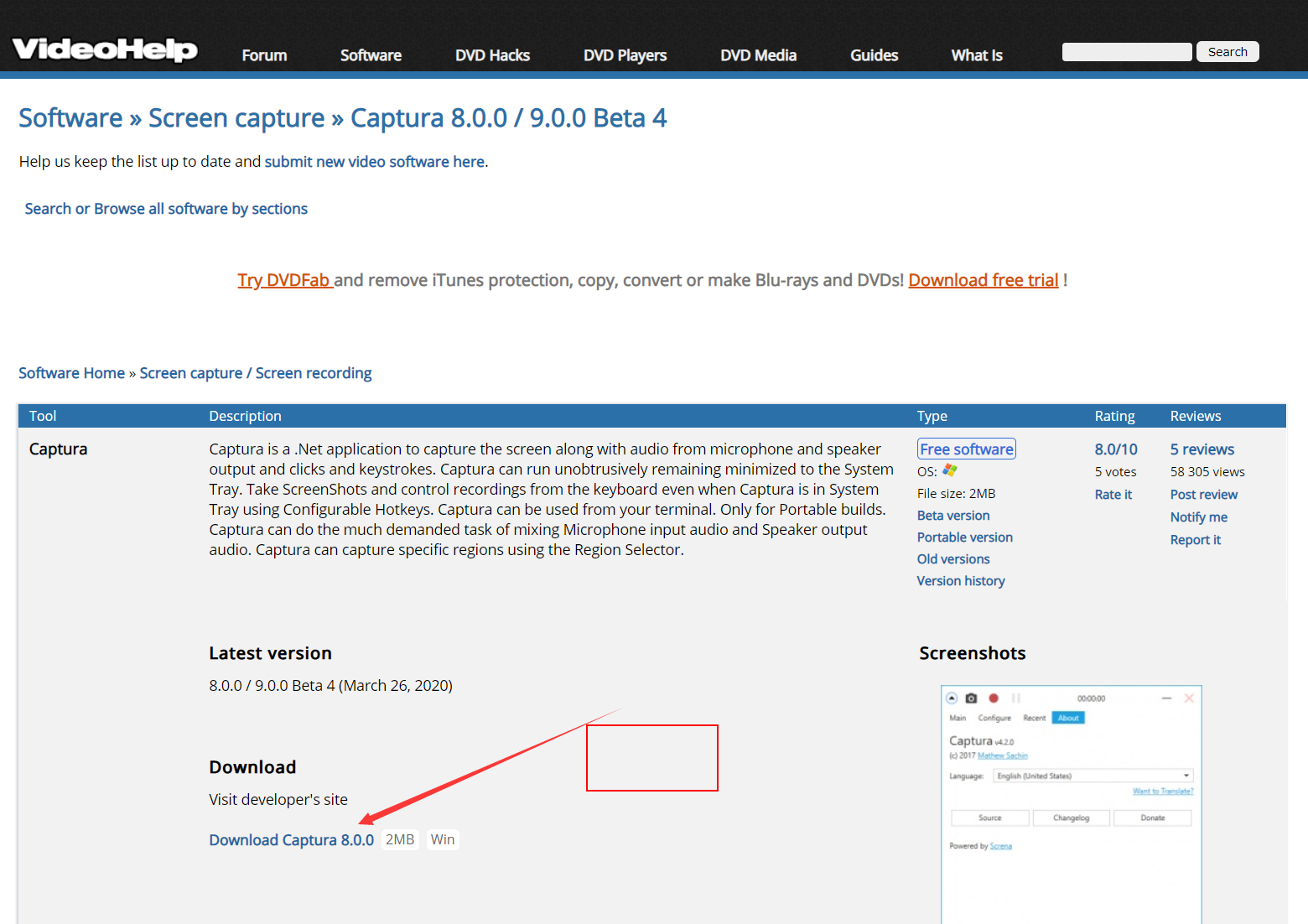Expand Search or Browse all software by sections
Viewport: 1308px width, 924px height.
165,208
